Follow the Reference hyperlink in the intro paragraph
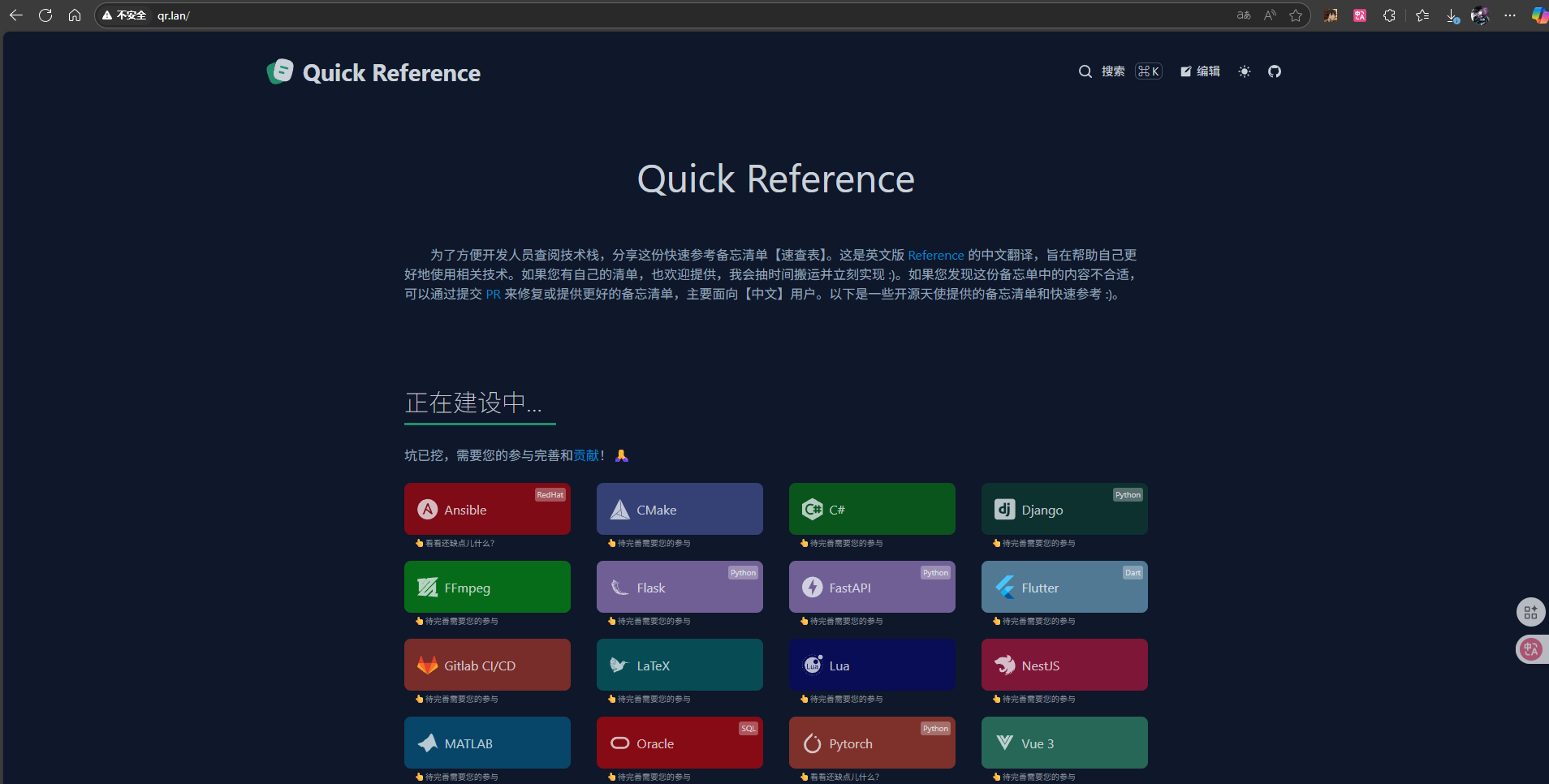This screenshot has height=784, width=1549. (x=936, y=255)
